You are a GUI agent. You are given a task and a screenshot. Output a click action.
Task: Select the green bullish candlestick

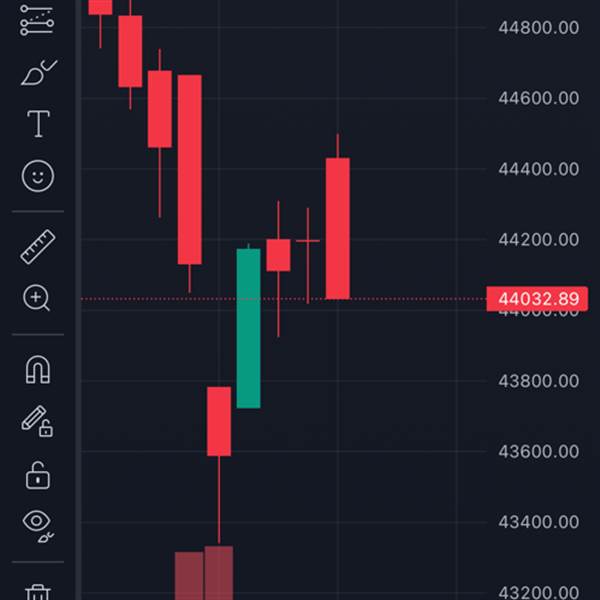[248, 328]
